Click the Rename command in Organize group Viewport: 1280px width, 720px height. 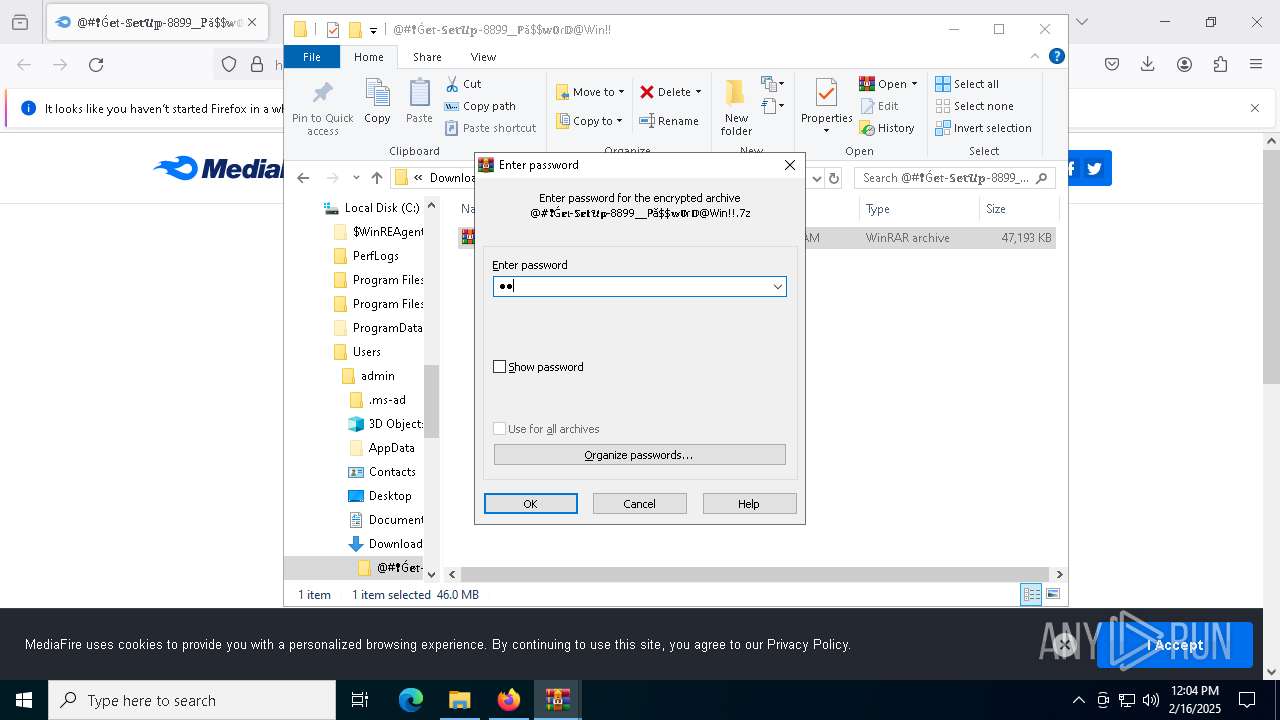pyautogui.click(x=669, y=121)
